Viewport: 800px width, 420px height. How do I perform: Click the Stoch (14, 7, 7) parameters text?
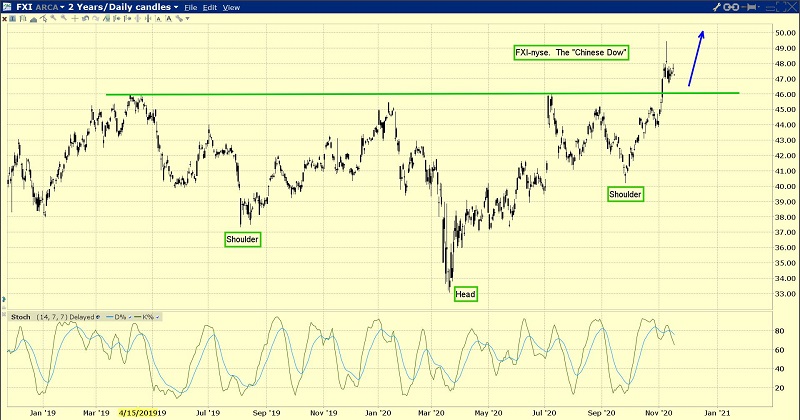coord(53,317)
